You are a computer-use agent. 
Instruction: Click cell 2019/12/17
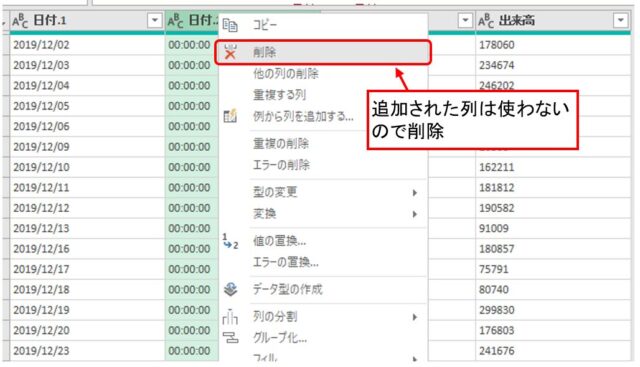(87, 269)
